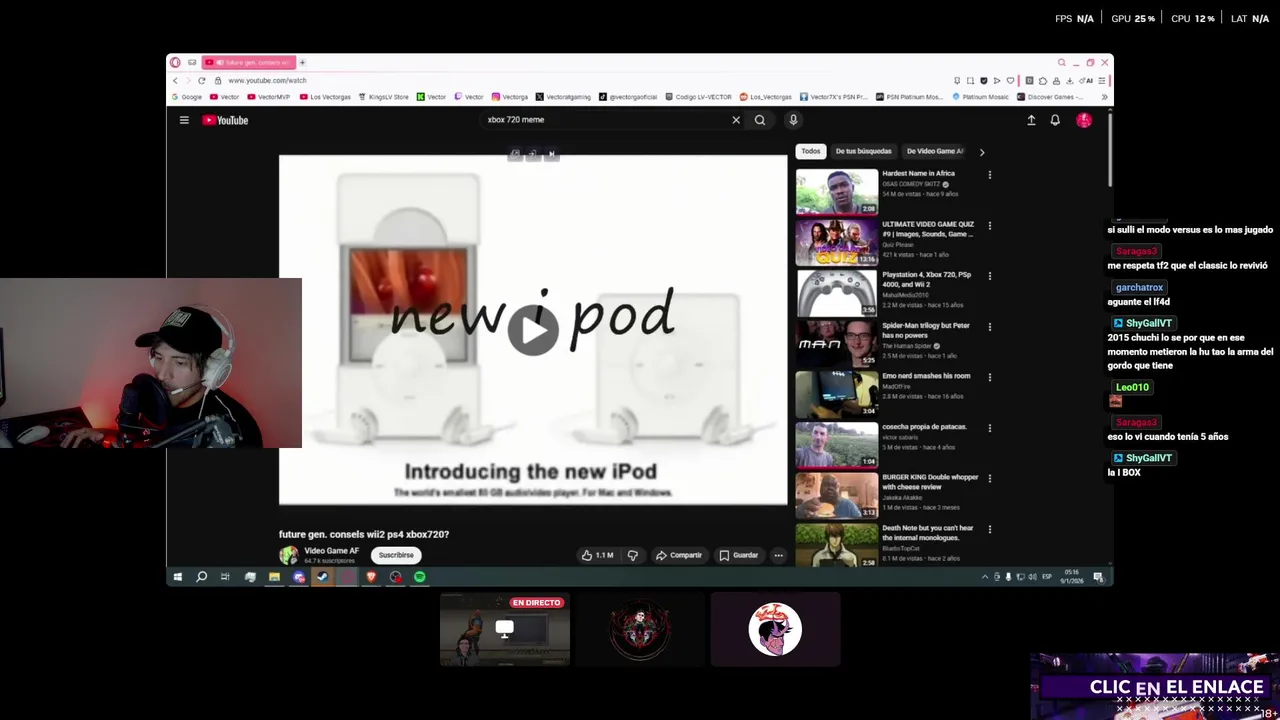Click the 'EN DIRECTO' stream thumbnail

505,629
